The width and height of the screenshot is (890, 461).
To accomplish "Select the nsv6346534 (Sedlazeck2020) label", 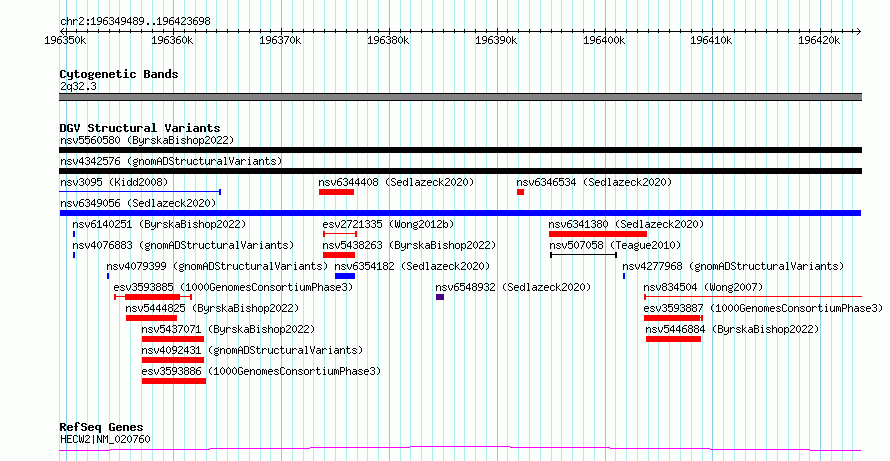I will pyautogui.click(x=594, y=182).
